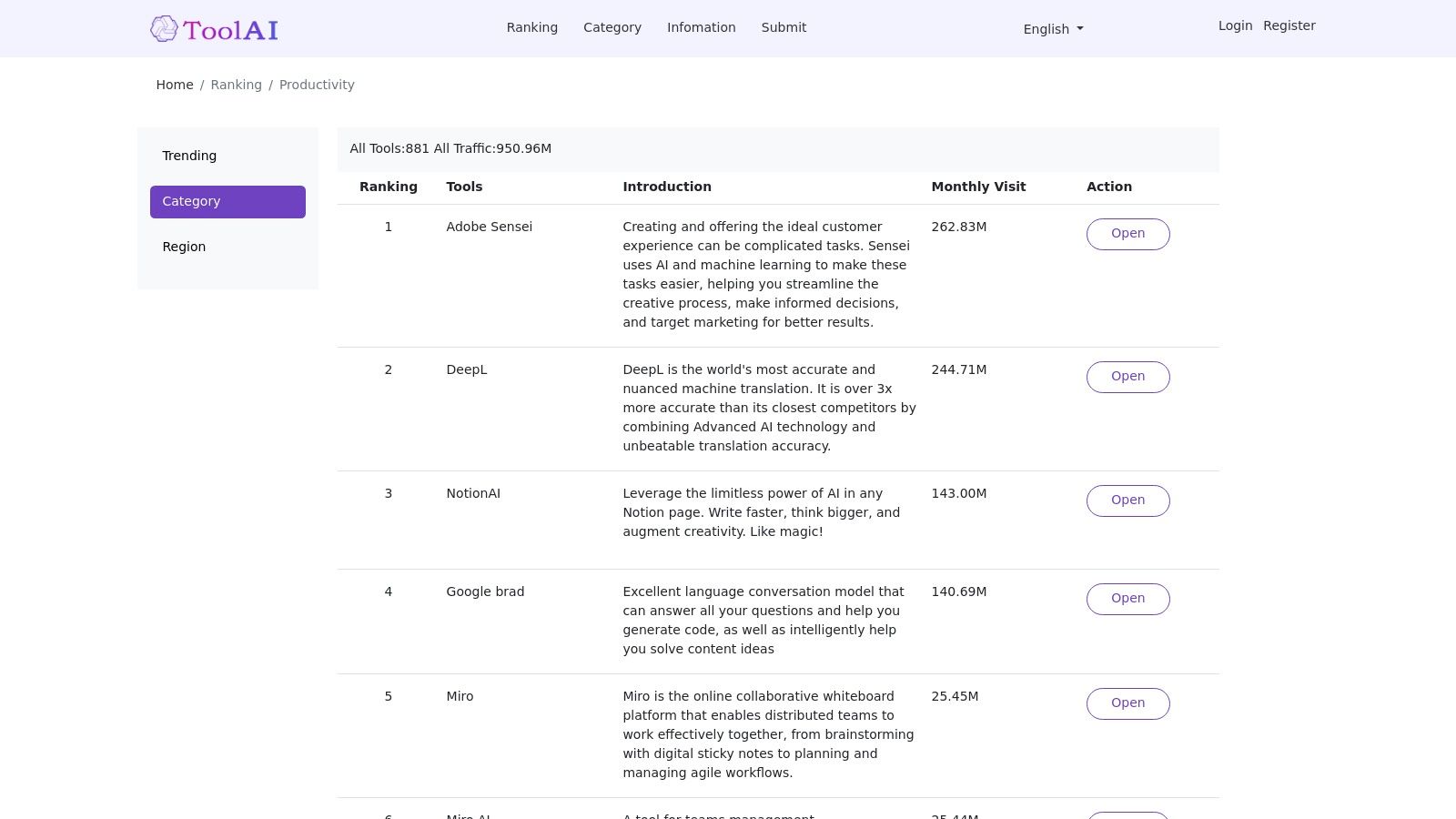Click the Login link
The image size is (1456, 819).
pyautogui.click(x=1235, y=25)
